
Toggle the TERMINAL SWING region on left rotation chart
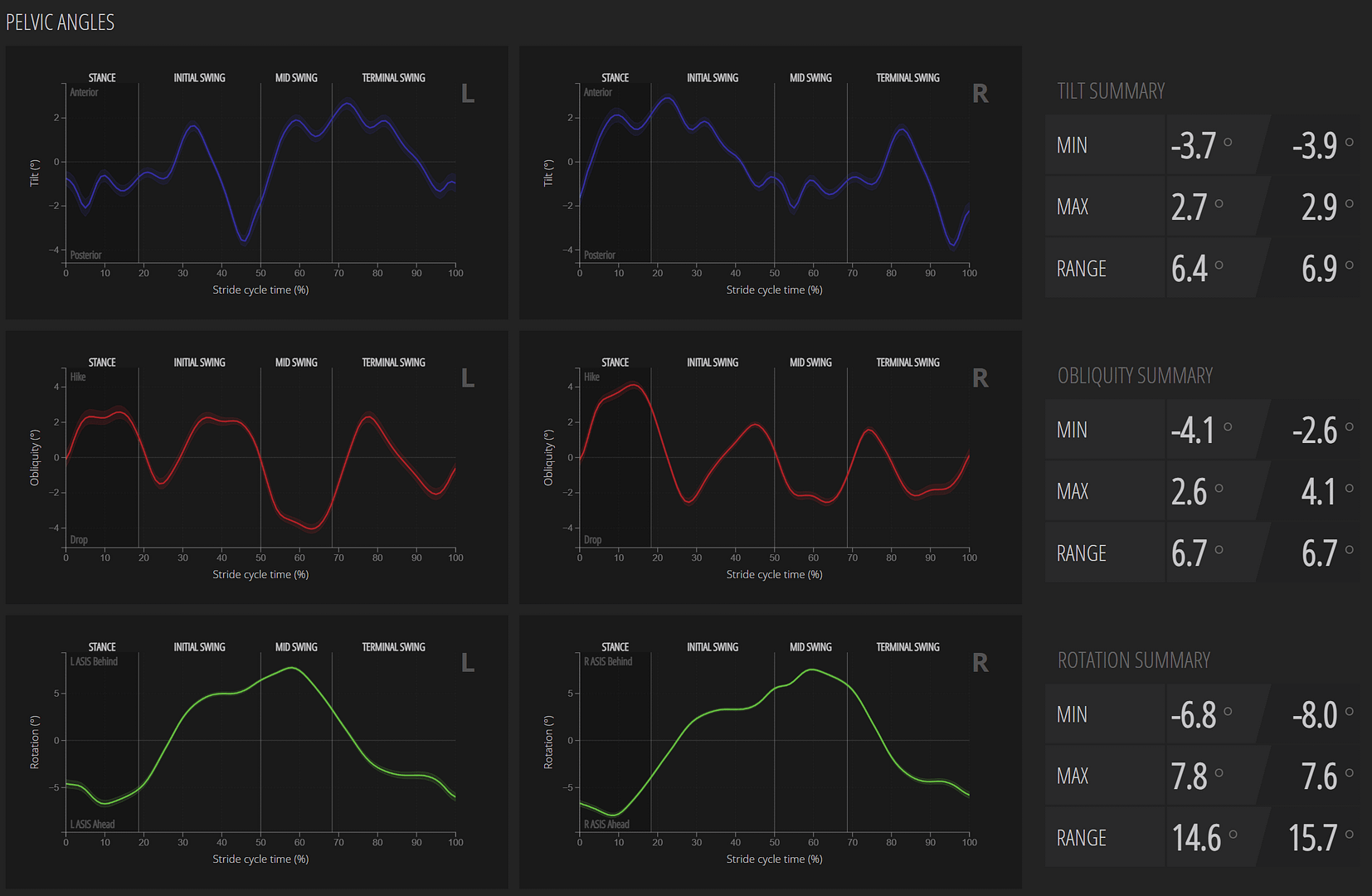point(392,646)
